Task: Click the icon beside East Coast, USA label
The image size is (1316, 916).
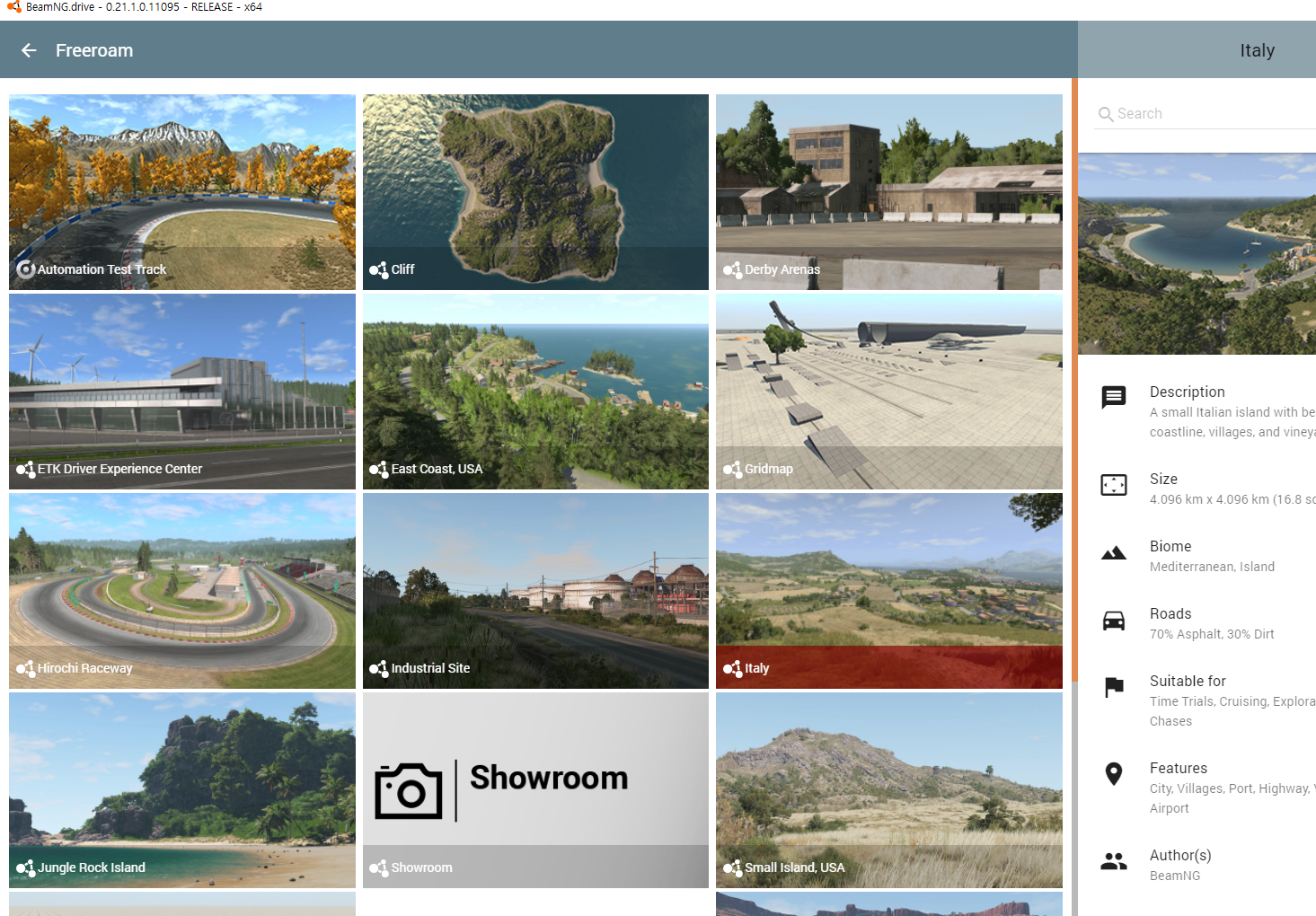Action: (379, 469)
